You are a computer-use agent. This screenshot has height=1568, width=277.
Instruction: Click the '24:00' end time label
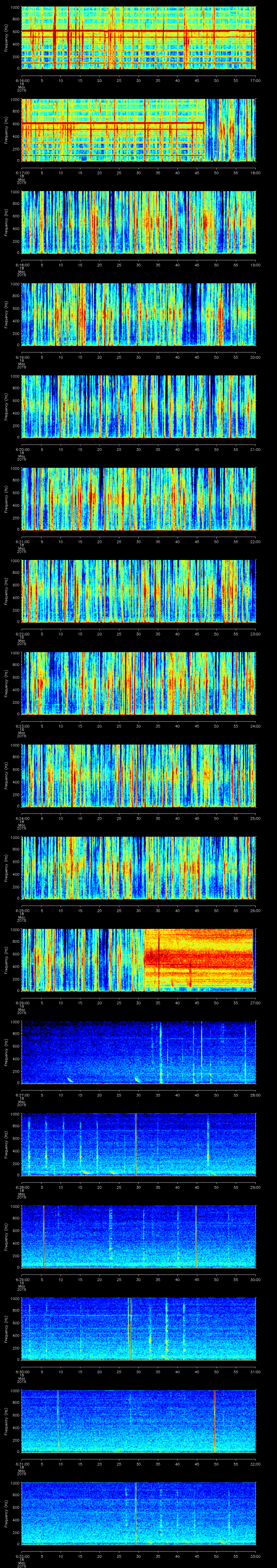tap(255, 726)
